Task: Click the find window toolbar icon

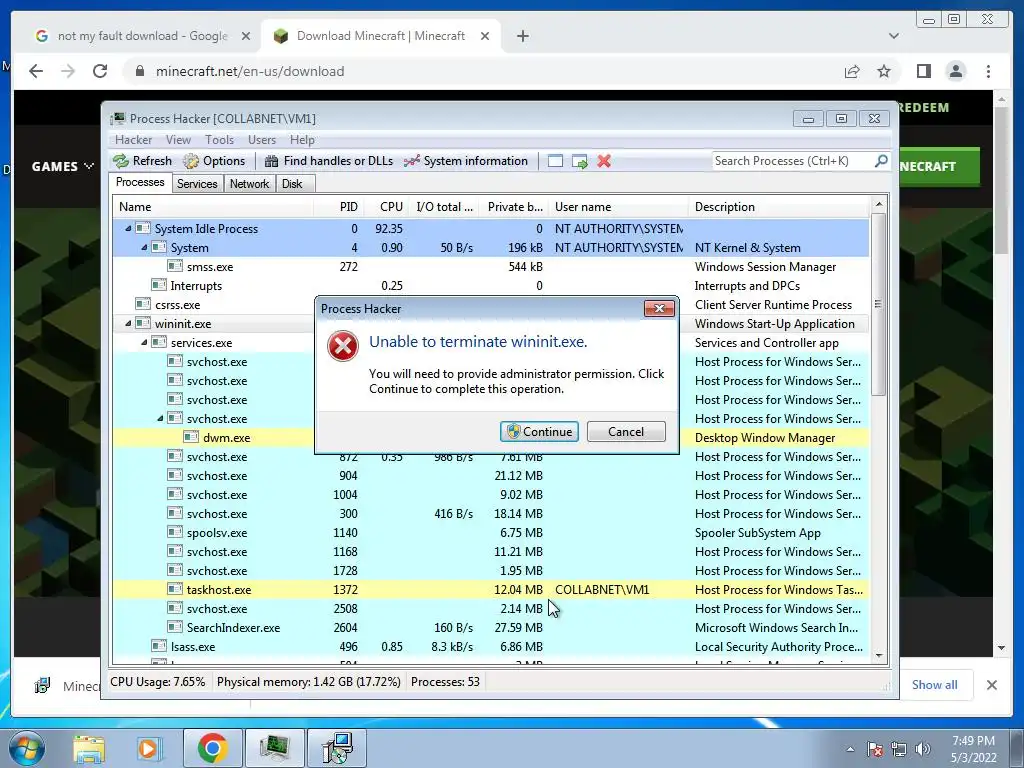Action: 555,161
